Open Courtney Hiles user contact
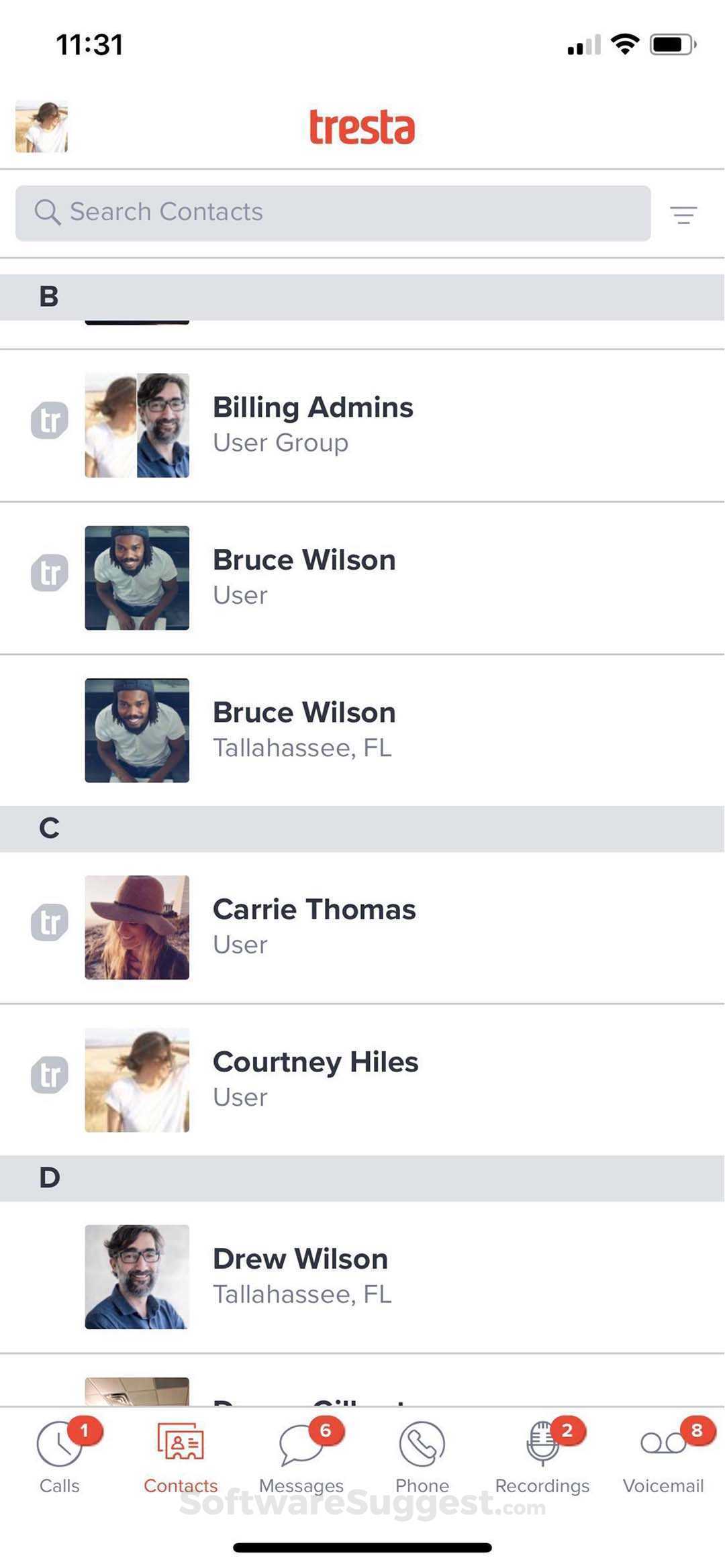725x1568 pixels. (x=316, y=1078)
